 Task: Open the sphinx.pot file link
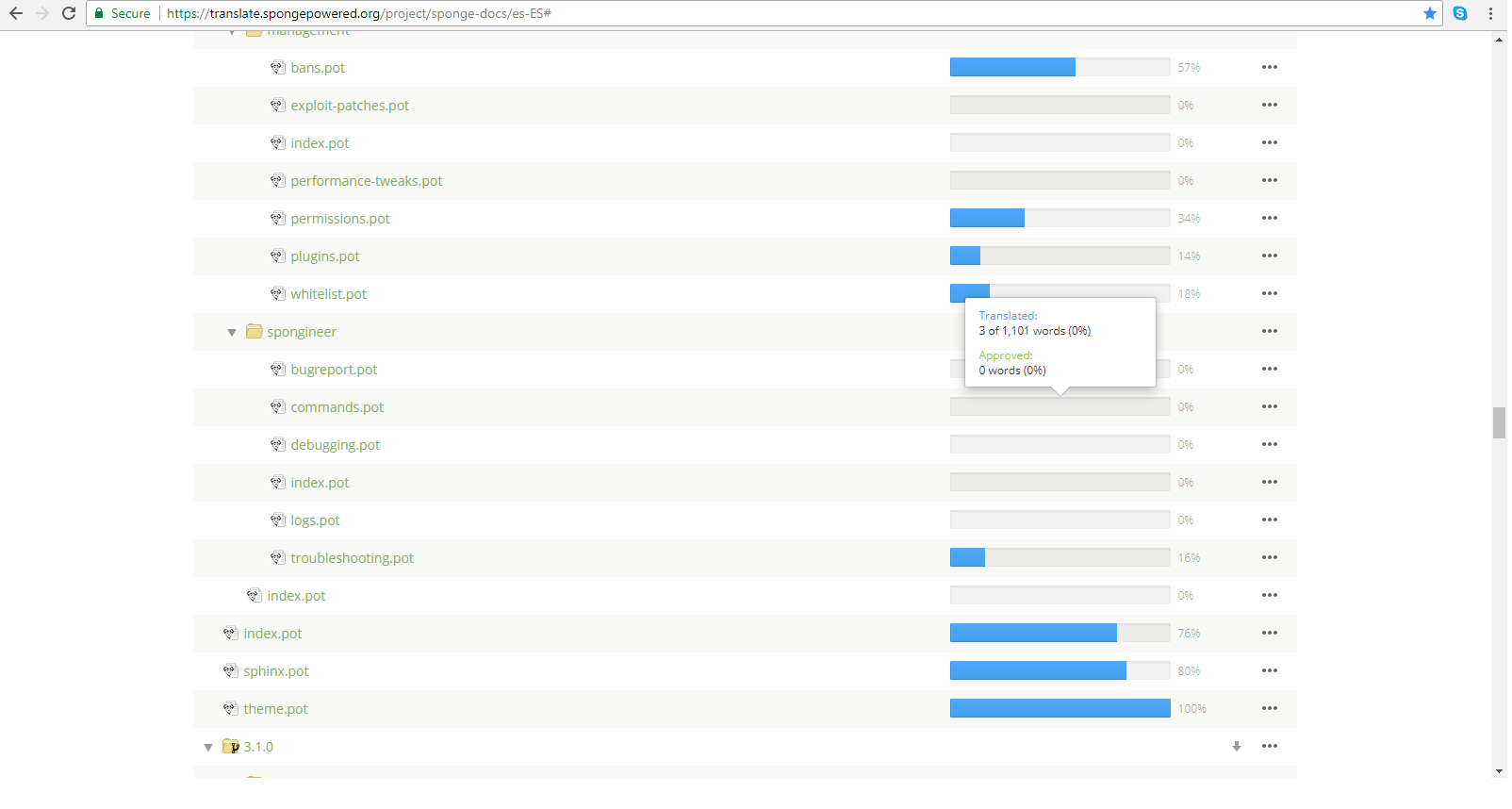coord(276,671)
